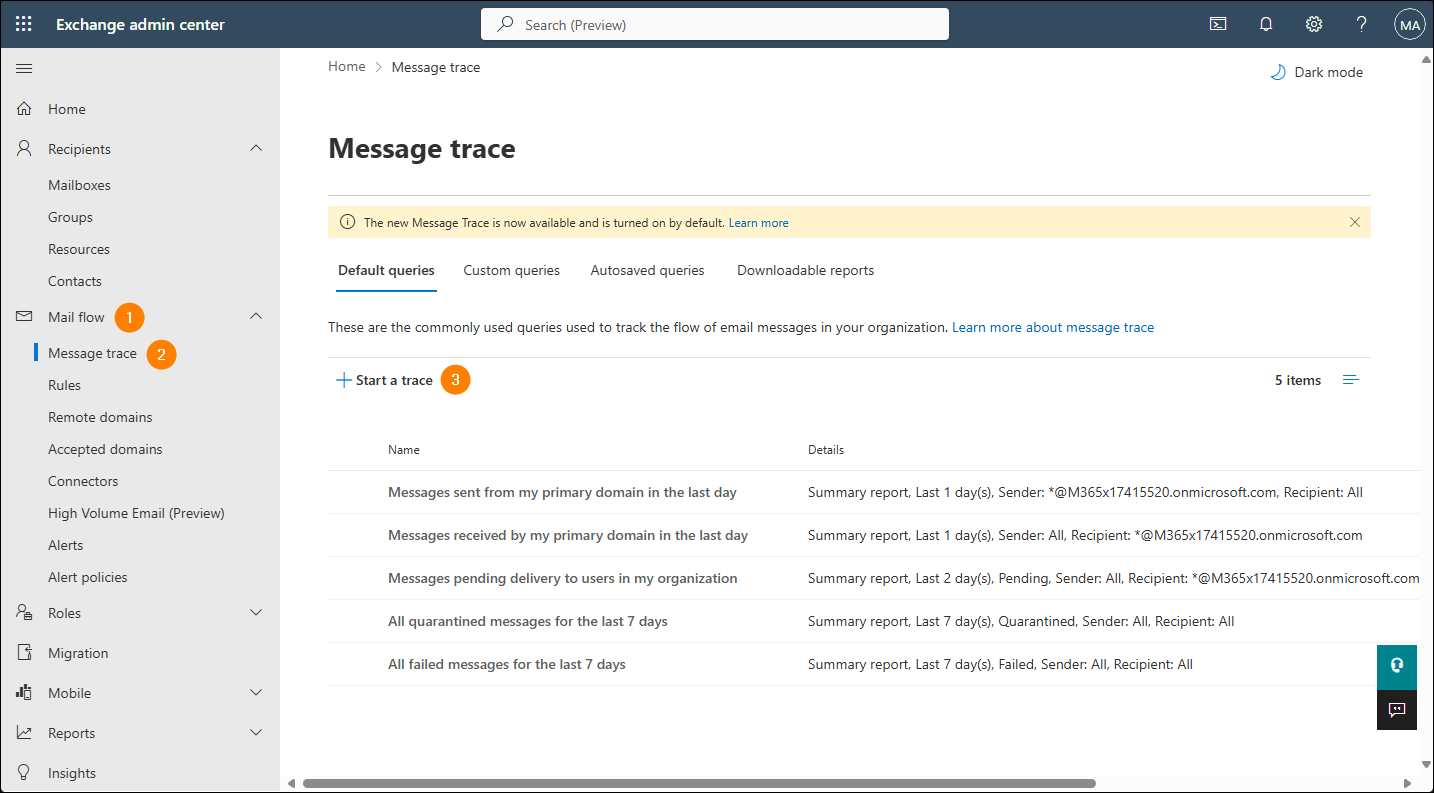The height and width of the screenshot is (793, 1434).
Task: Open the support headset widget
Action: pyautogui.click(x=1396, y=666)
